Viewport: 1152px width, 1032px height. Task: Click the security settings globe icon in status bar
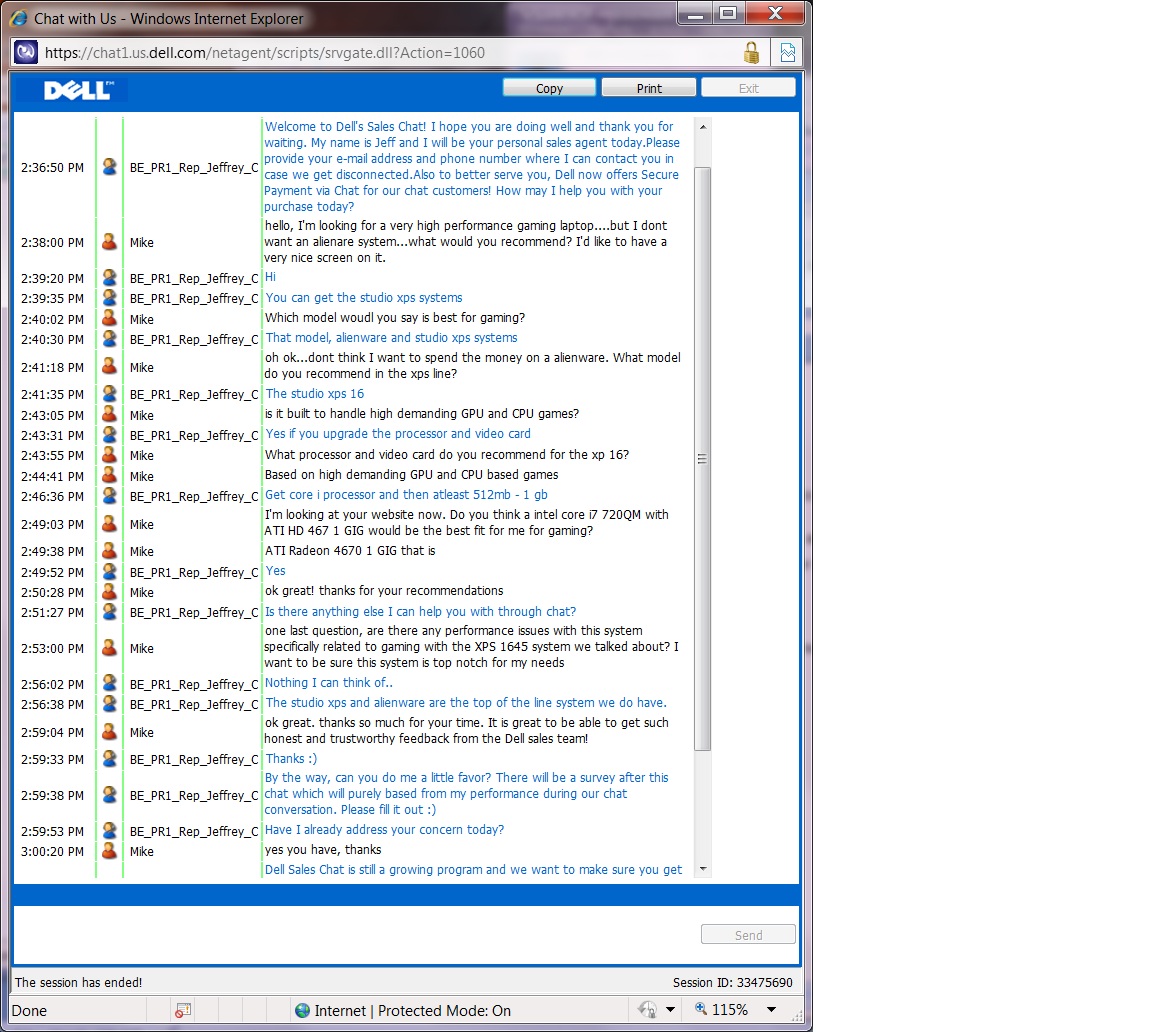click(x=647, y=1010)
